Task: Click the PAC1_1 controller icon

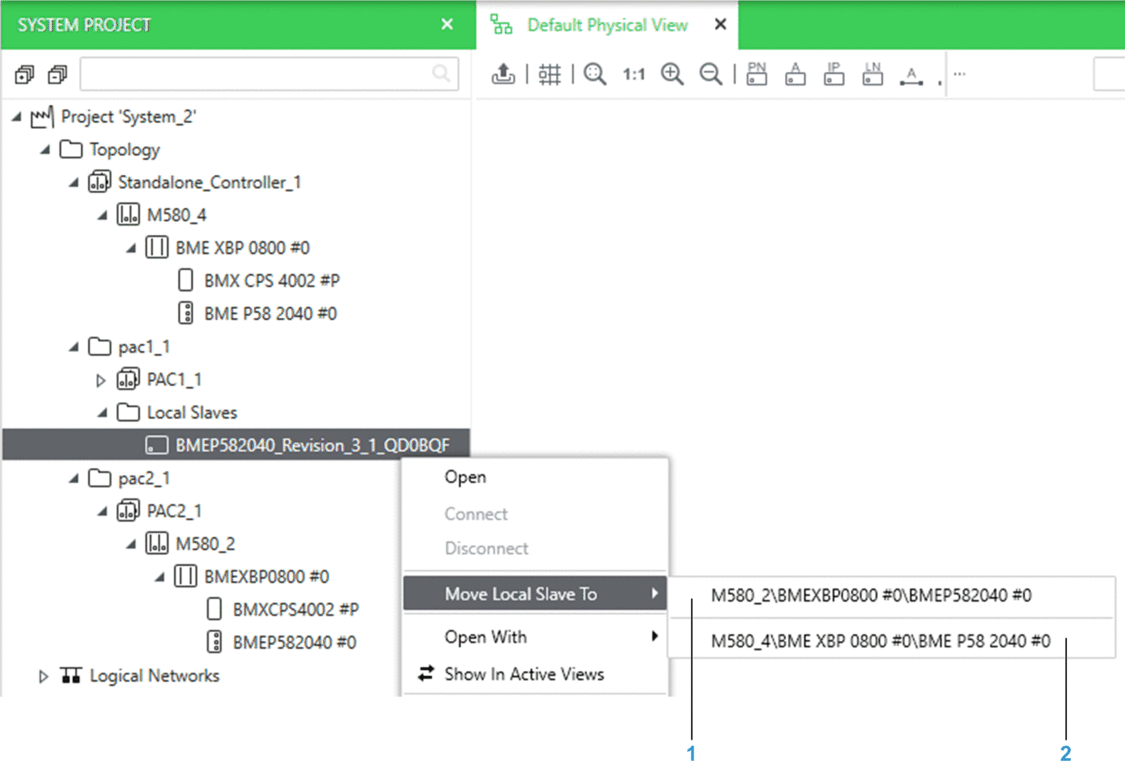Action: point(128,379)
